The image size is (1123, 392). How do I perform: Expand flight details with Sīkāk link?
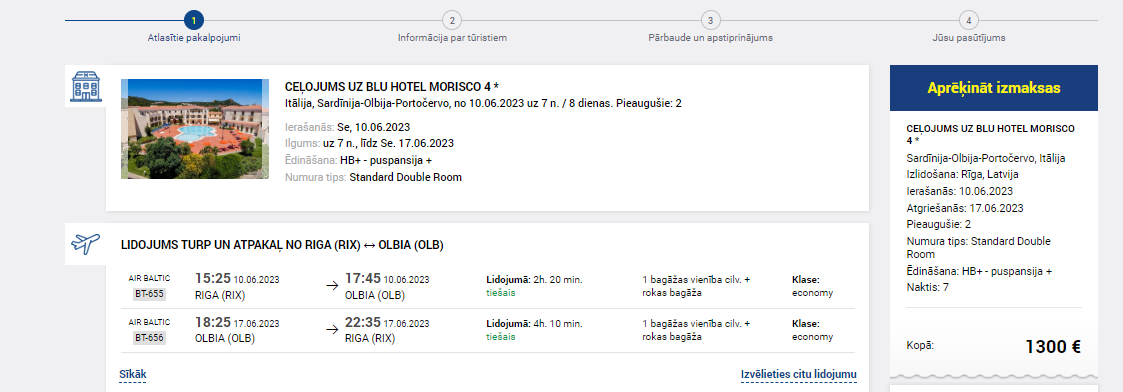point(132,374)
